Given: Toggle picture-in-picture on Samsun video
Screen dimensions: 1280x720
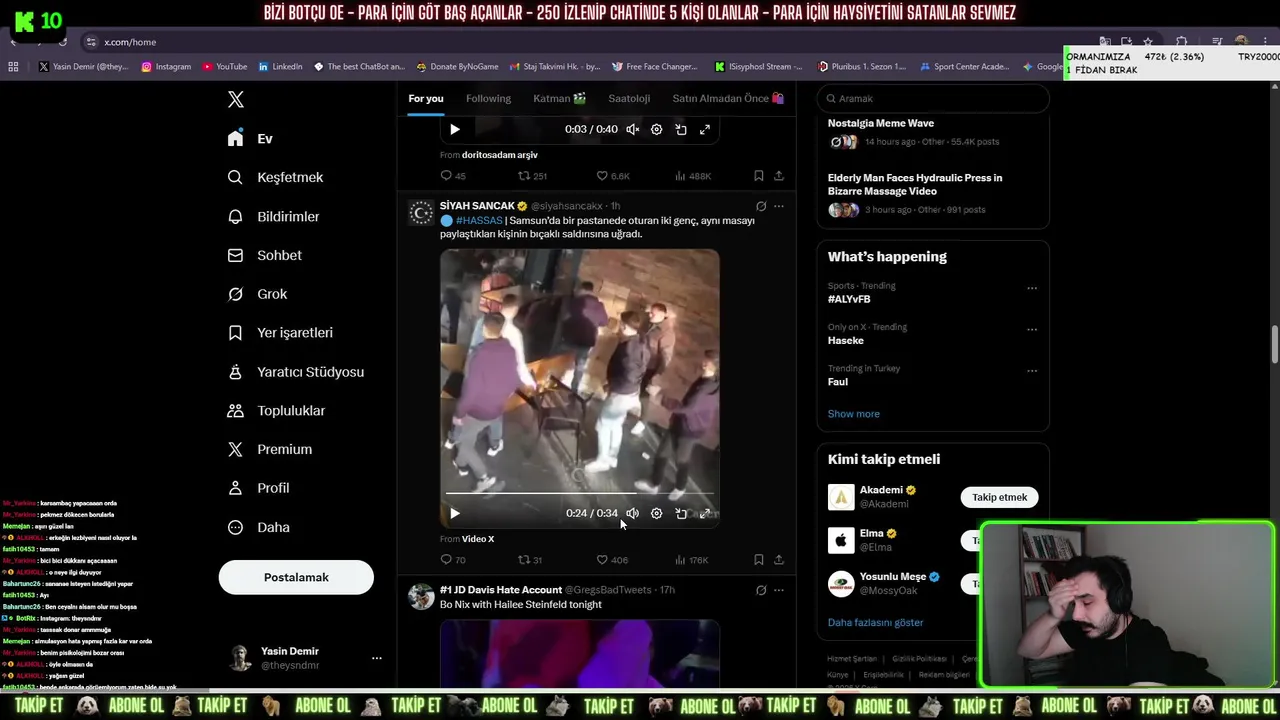Looking at the screenshot, I should coord(681,513).
